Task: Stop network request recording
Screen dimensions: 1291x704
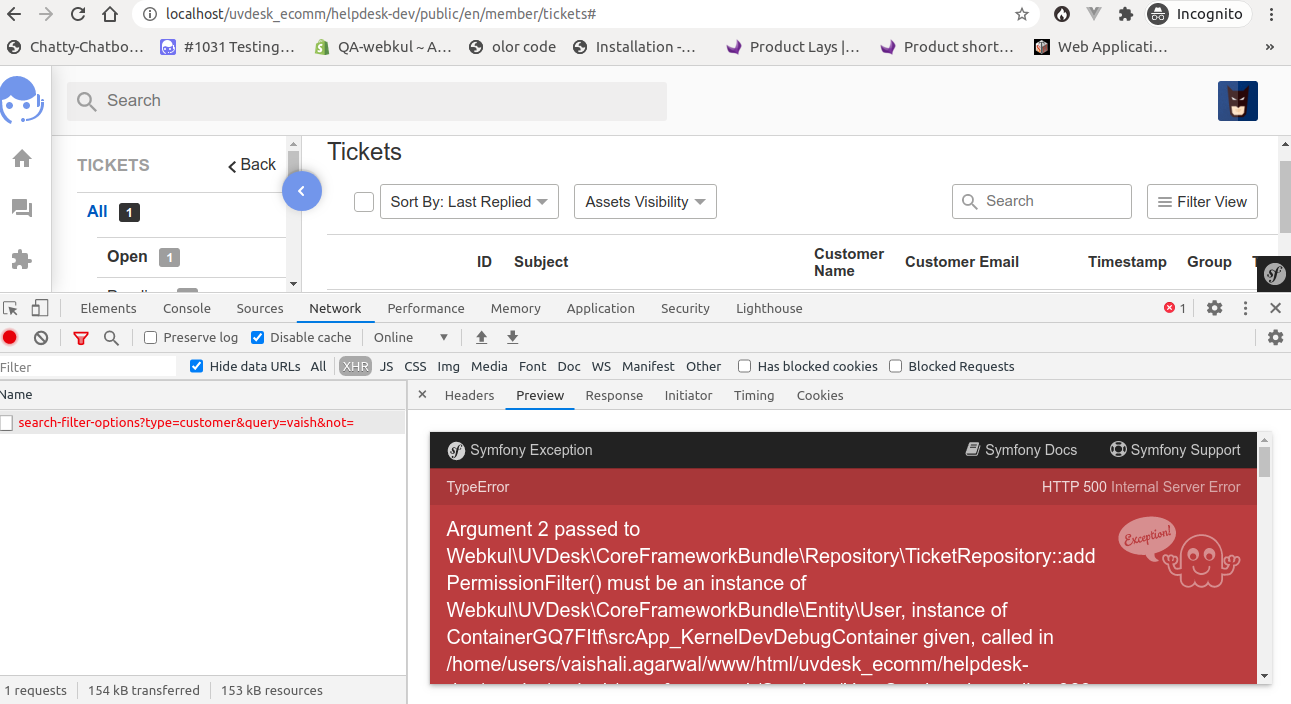Action: [x=10, y=338]
